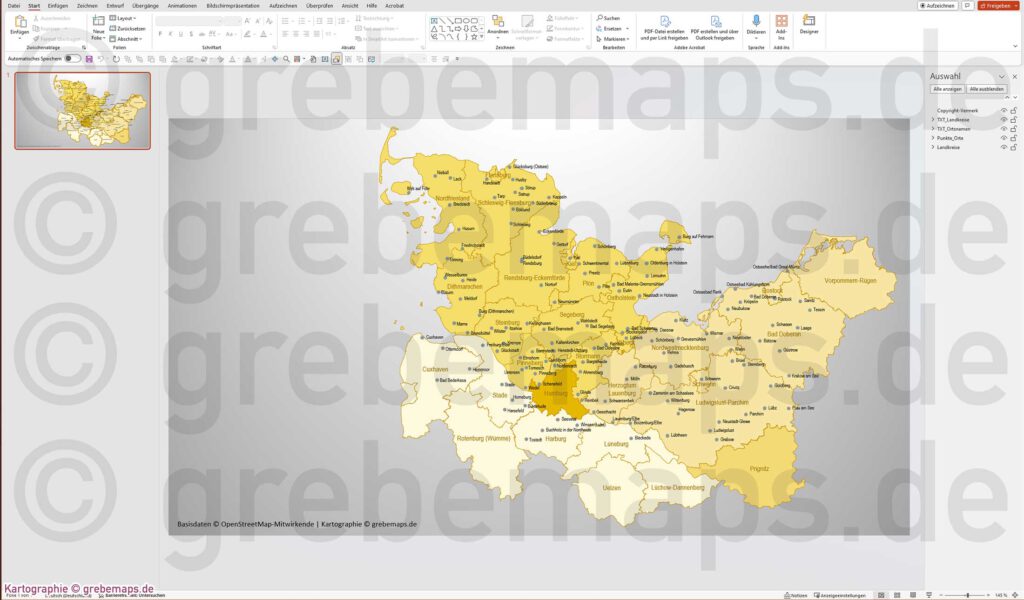This screenshot has height=600, width=1024.
Task: Click the Alle anzeigen button
Action: (947, 89)
